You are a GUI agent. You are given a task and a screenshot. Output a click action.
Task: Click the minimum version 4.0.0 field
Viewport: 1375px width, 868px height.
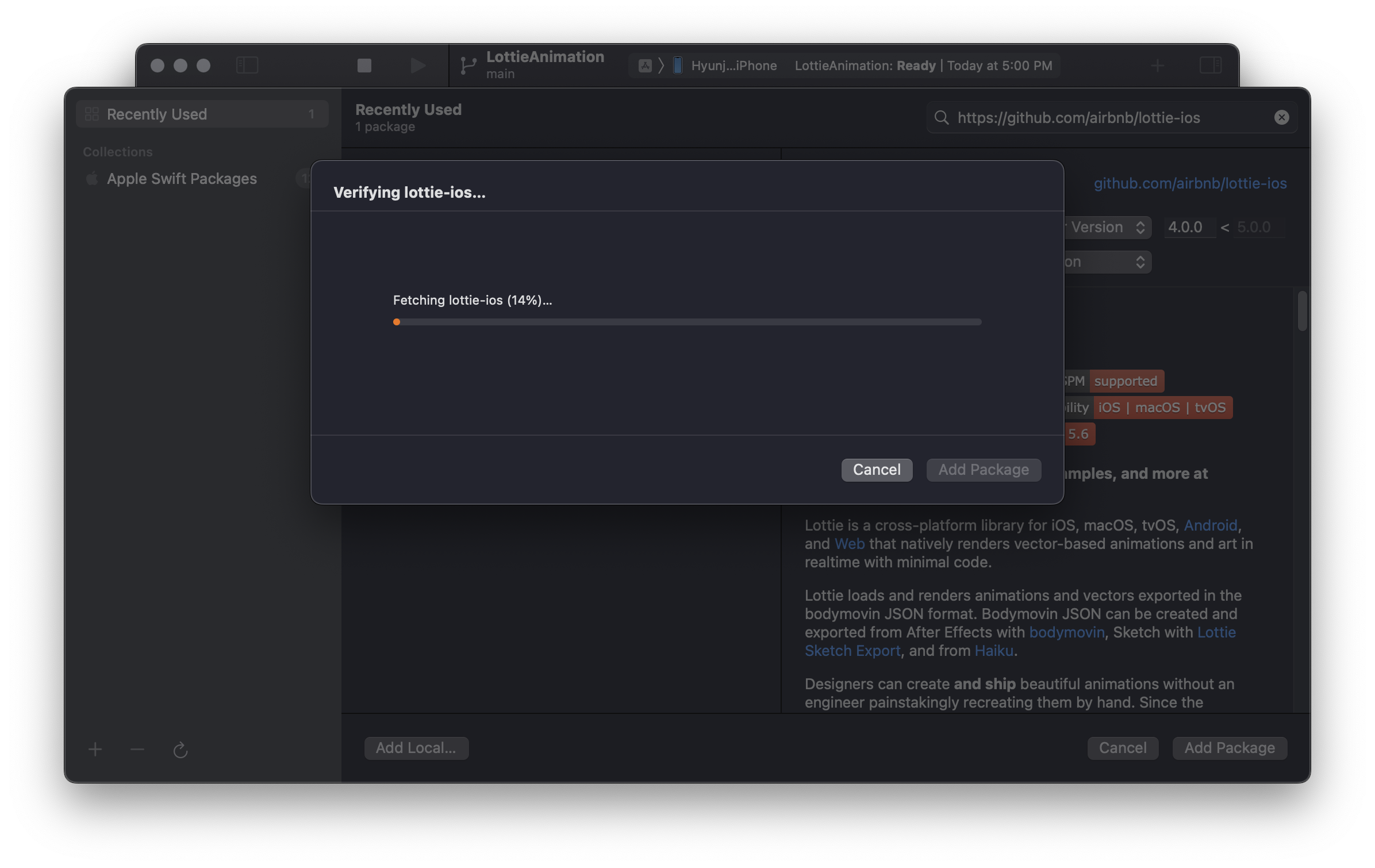click(1189, 228)
